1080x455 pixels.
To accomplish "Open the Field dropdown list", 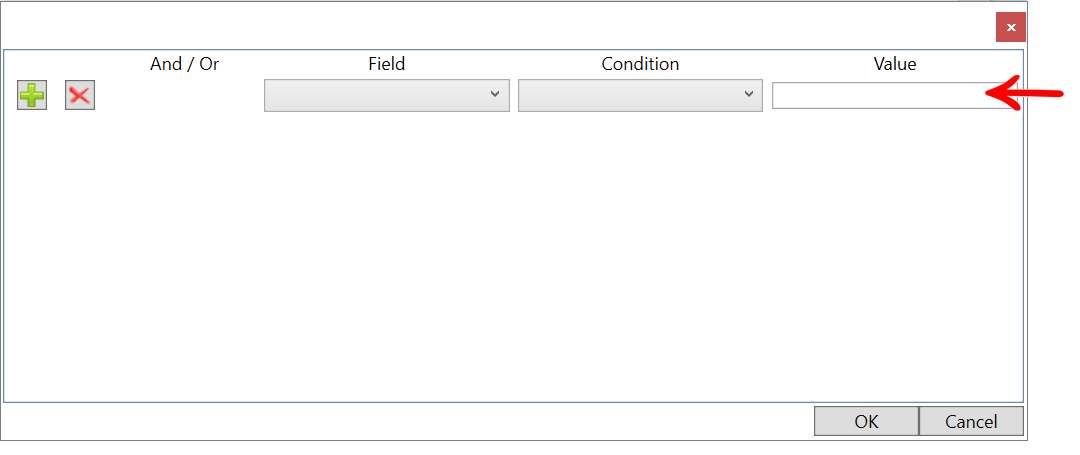I will (x=386, y=95).
